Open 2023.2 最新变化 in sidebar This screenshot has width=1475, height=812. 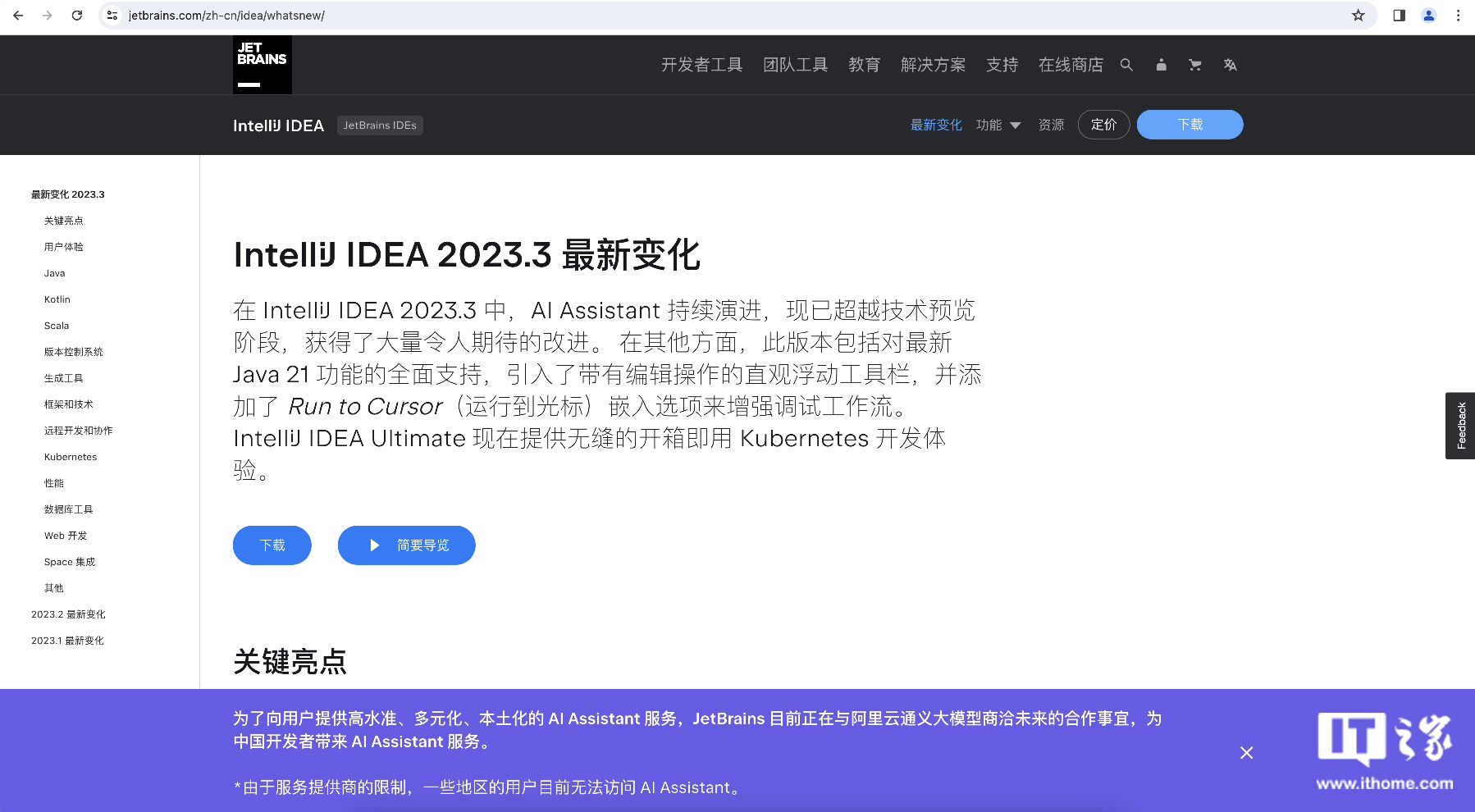[x=68, y=614]
